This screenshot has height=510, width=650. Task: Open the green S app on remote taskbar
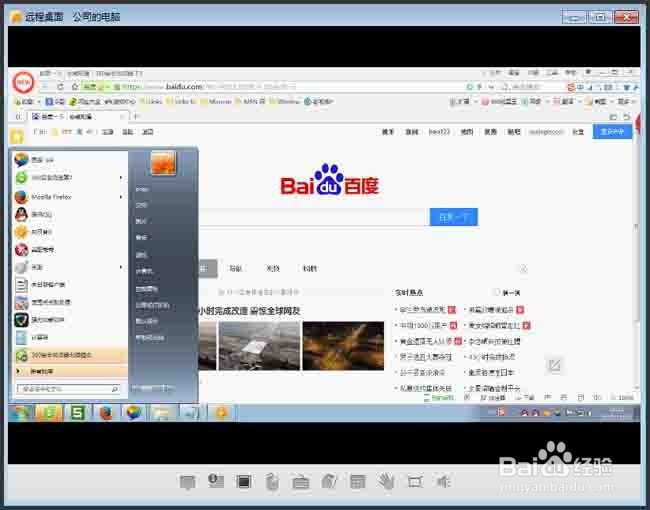78,413
